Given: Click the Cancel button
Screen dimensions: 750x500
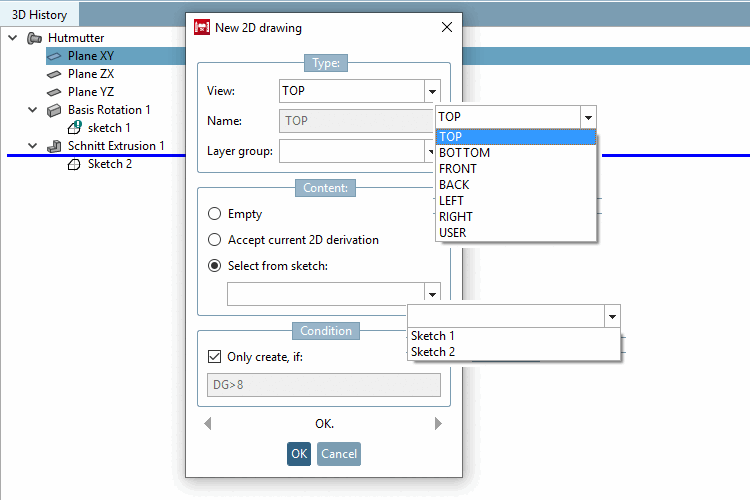Looking at the screenshot, I should point(339,454).
